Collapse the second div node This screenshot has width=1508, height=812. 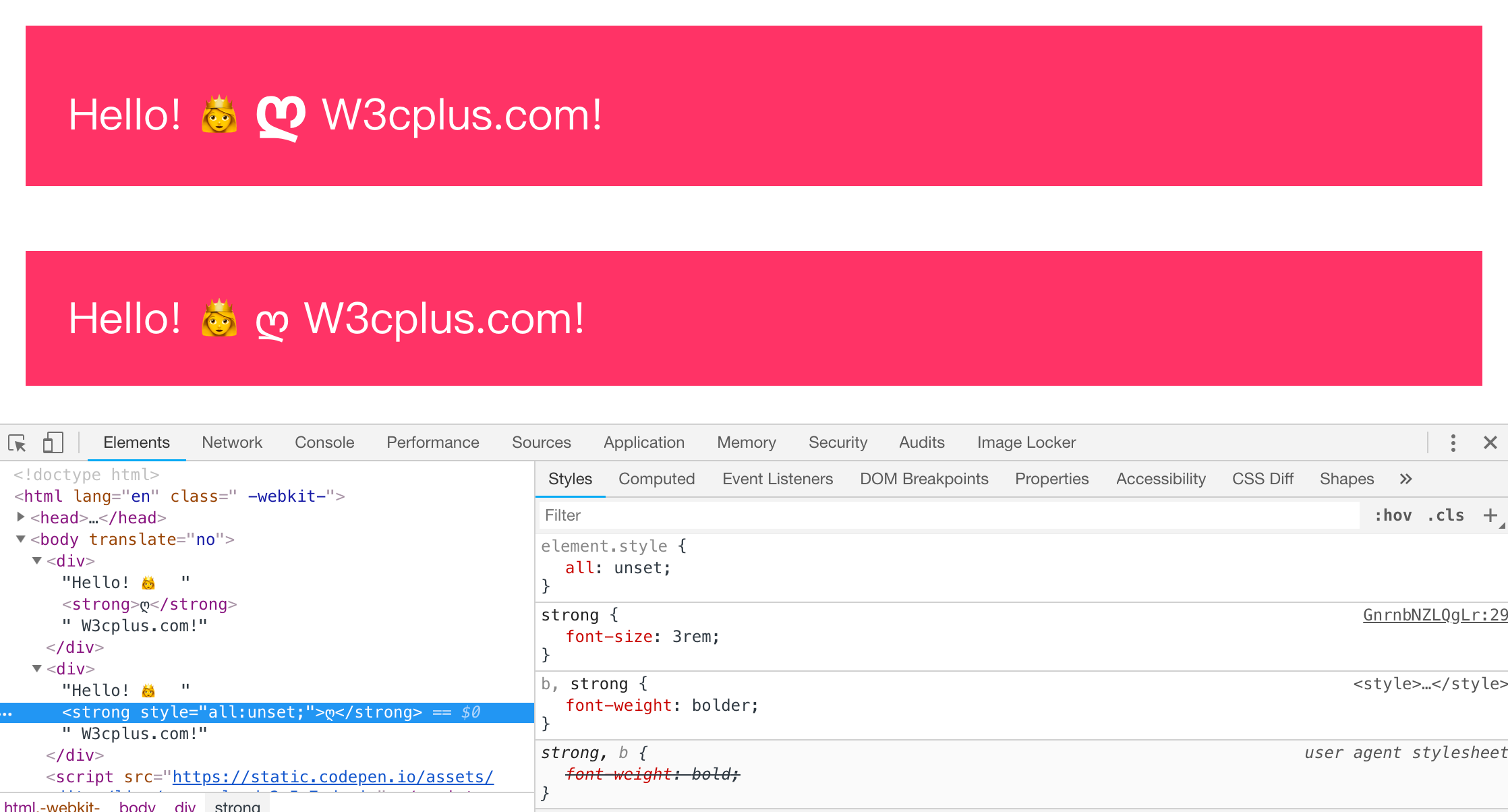coord(37,668)
